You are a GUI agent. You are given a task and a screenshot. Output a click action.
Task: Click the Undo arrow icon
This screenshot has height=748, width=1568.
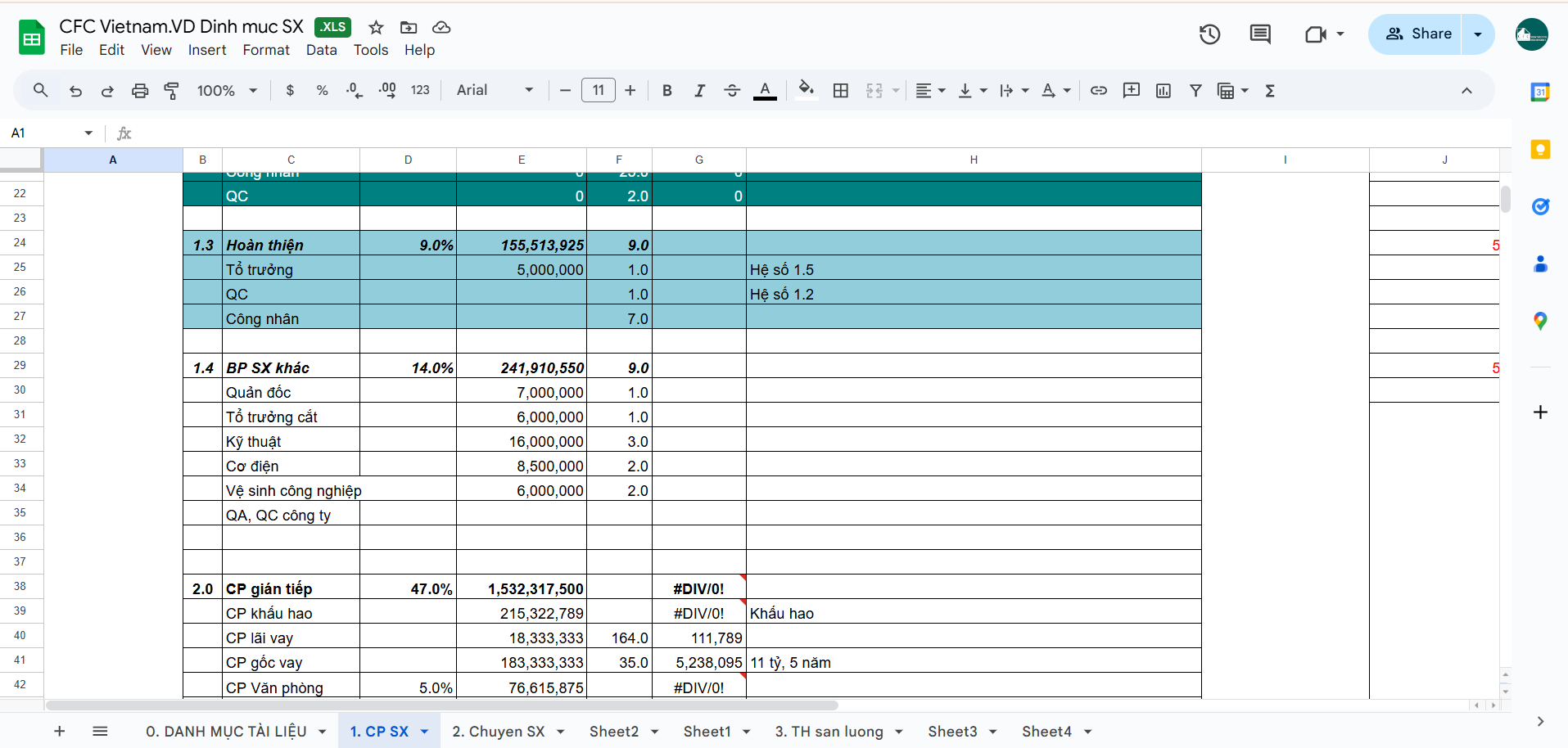[x=75, y=90]
